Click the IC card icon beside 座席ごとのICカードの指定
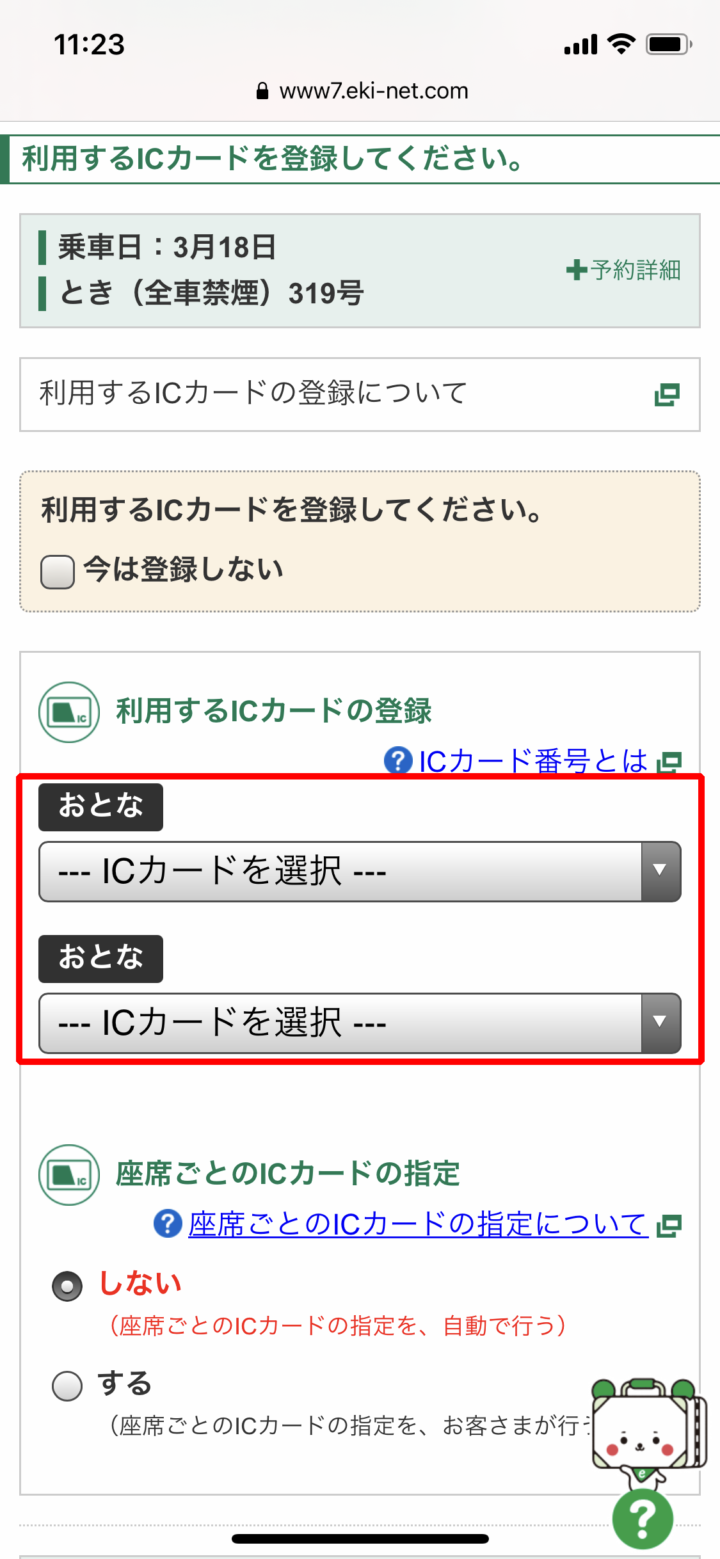720x1559 pixels. pos(69,1173)
